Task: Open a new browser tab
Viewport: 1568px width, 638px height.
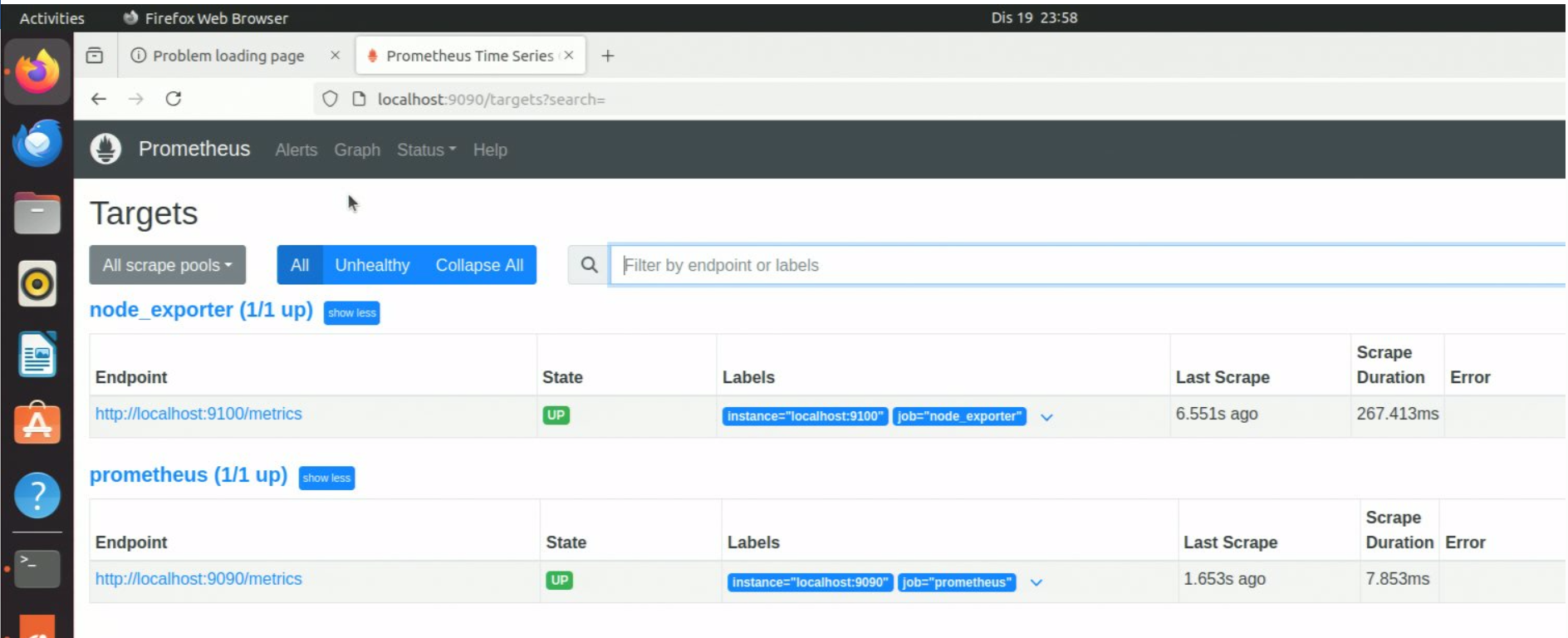Action: pyautogui.click(x=608, y=56)
